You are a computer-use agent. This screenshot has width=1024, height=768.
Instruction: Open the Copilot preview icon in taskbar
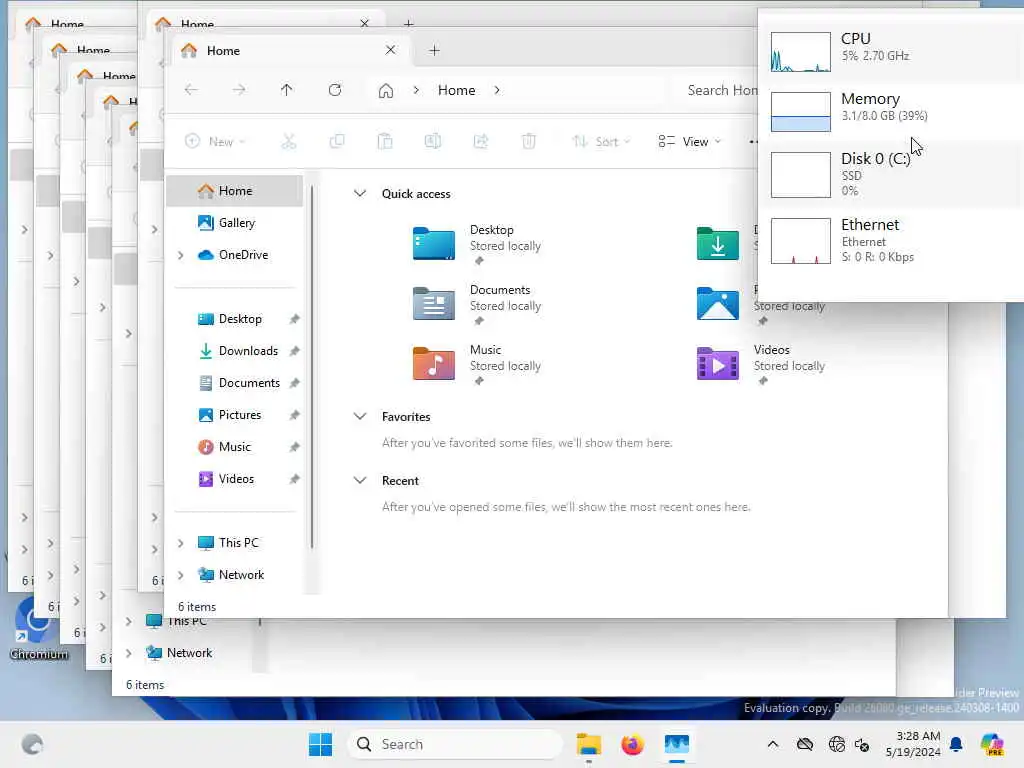pos(992,744)
